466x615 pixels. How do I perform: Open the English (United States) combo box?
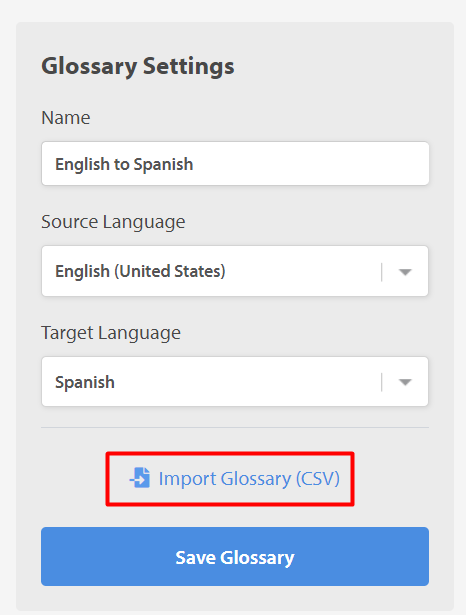(x=235, y=271)
